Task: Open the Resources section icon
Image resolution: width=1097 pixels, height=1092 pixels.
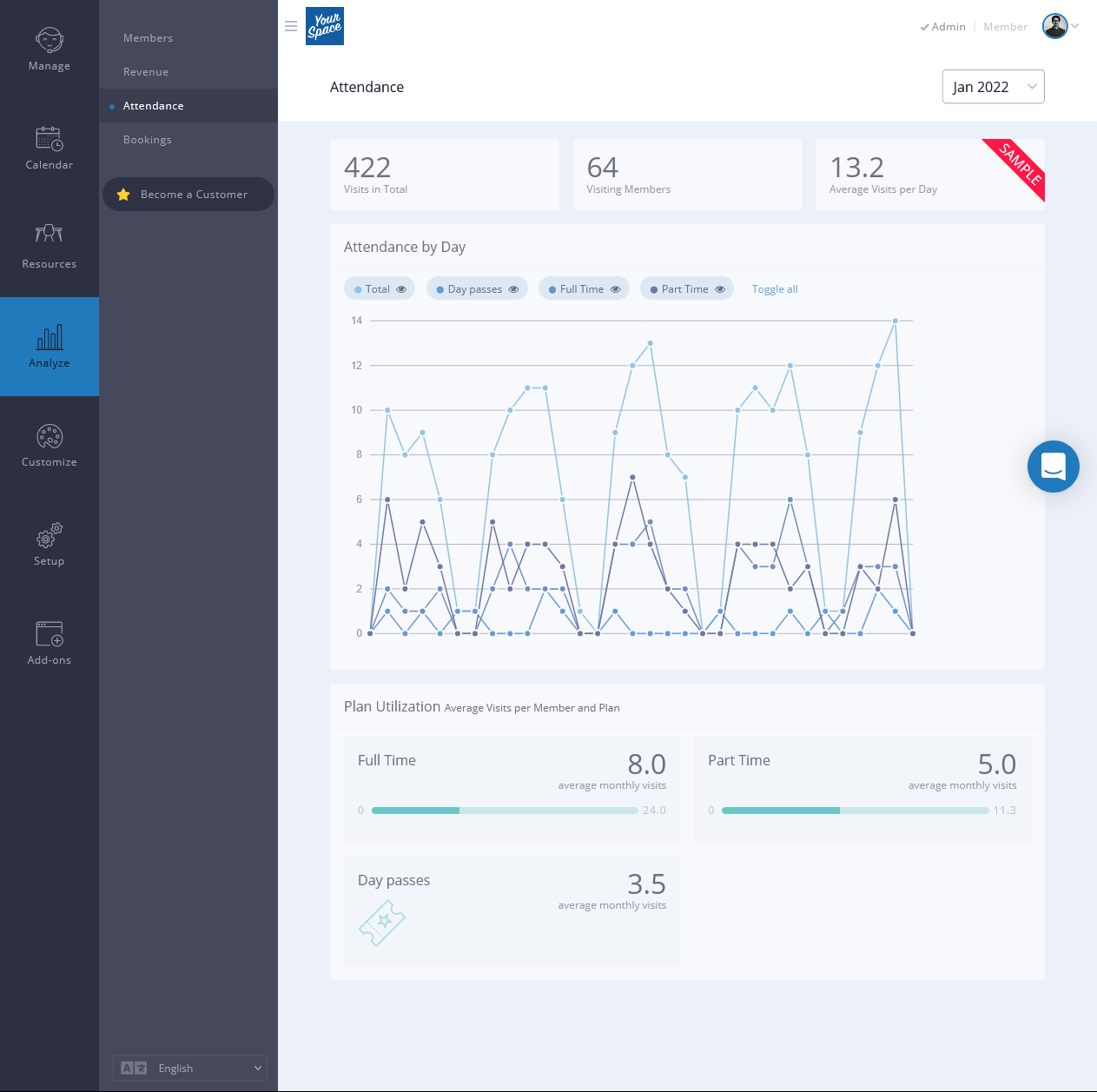Action: click(x=50, y=233)
